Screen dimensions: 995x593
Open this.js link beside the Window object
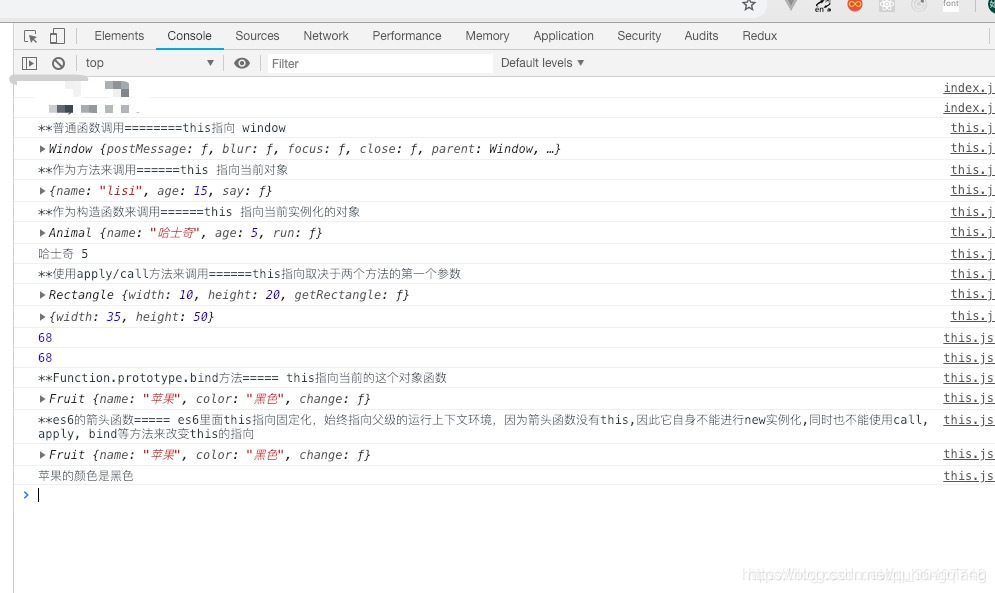click(x=972, y=148)
